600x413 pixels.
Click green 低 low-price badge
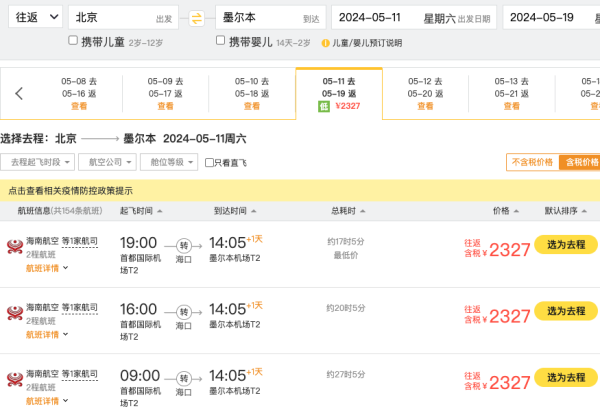324,106
